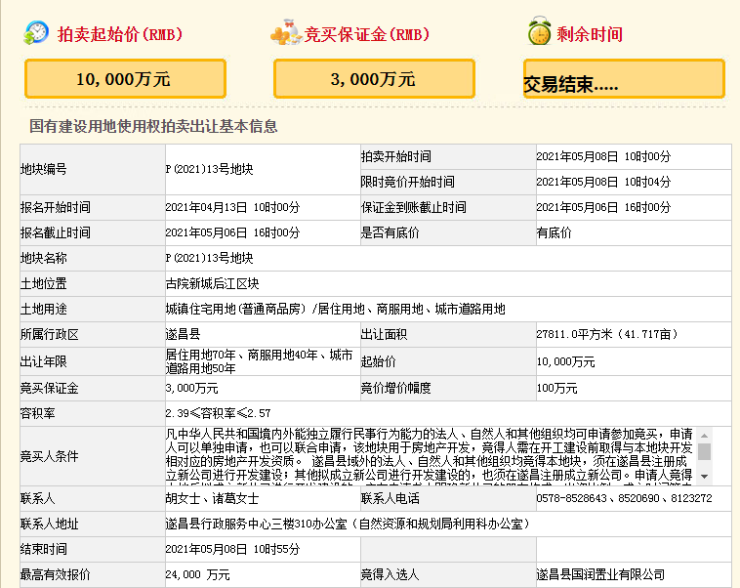Click the scrollbar thumb in 竞买人条件 box

(x=704, y=451)
